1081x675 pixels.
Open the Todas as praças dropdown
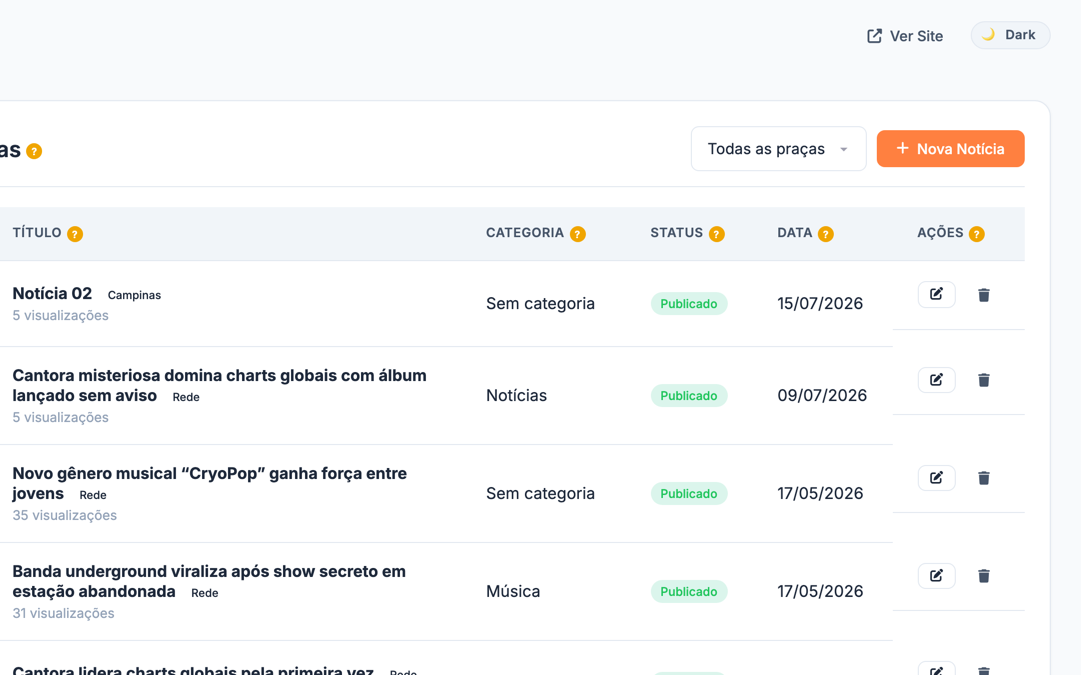pyautogui.click(x=778, y=149)
